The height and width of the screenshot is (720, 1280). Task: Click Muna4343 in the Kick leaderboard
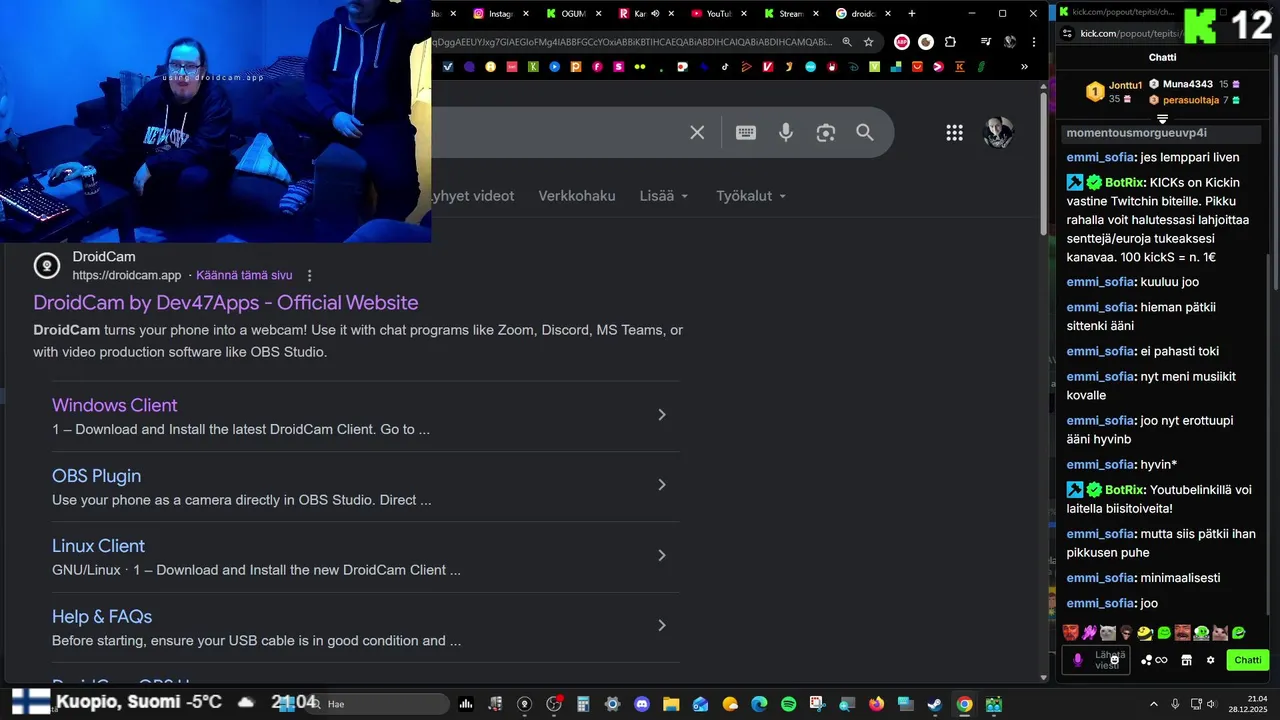pyautogui.click(x=1187, y=84)
